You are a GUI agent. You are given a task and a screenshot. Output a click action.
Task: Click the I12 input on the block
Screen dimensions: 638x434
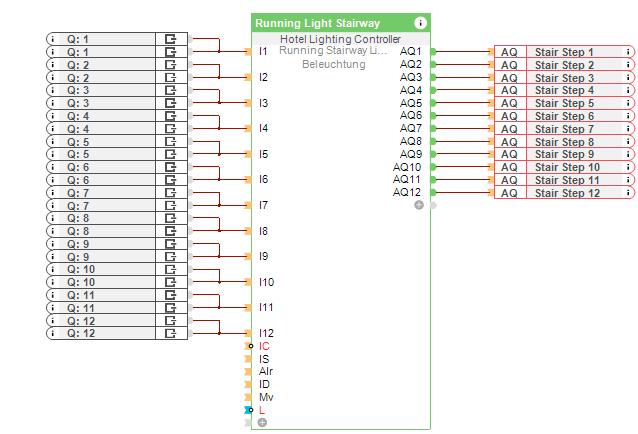tap(264, 333)
